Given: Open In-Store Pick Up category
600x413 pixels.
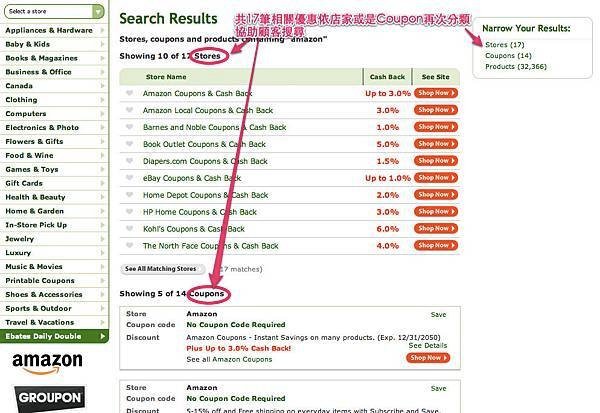Looking at the screenshot, I should click(54, 225).
